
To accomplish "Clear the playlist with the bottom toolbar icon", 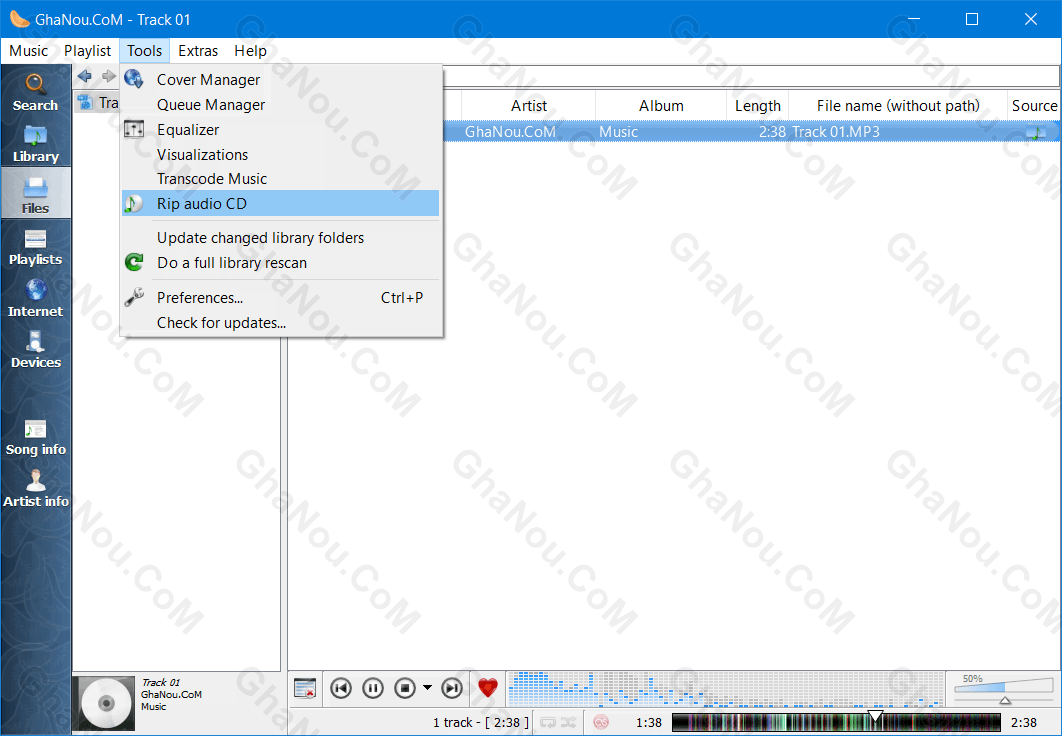I will click(305, 688).
